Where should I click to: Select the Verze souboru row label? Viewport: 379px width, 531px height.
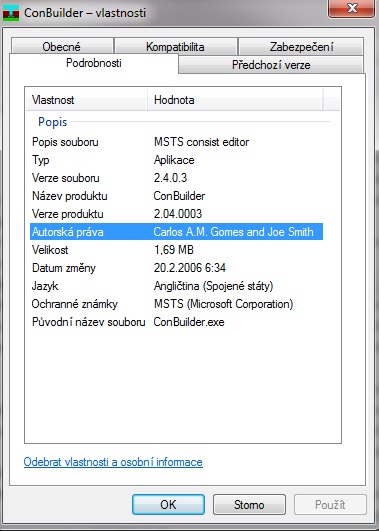click(66, 178)
